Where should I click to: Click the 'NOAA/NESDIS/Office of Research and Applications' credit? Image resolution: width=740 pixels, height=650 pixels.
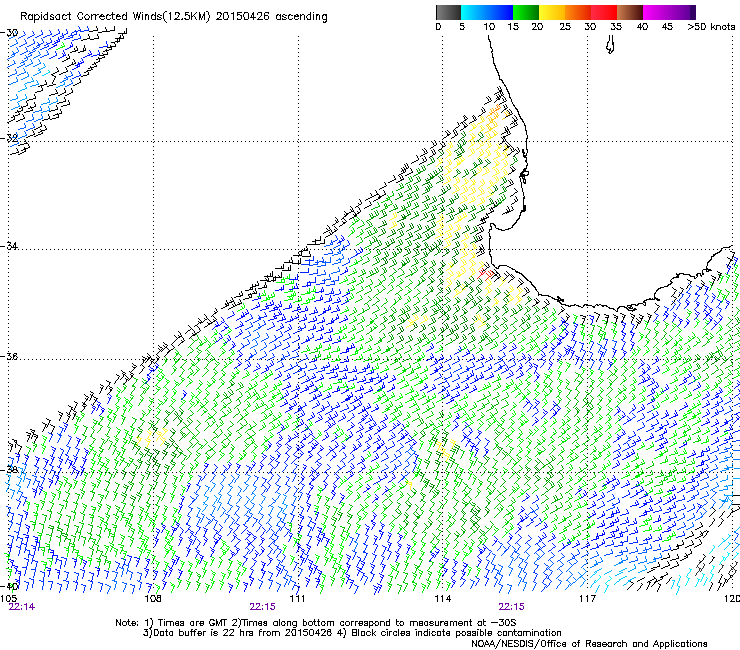click(589, 644)
